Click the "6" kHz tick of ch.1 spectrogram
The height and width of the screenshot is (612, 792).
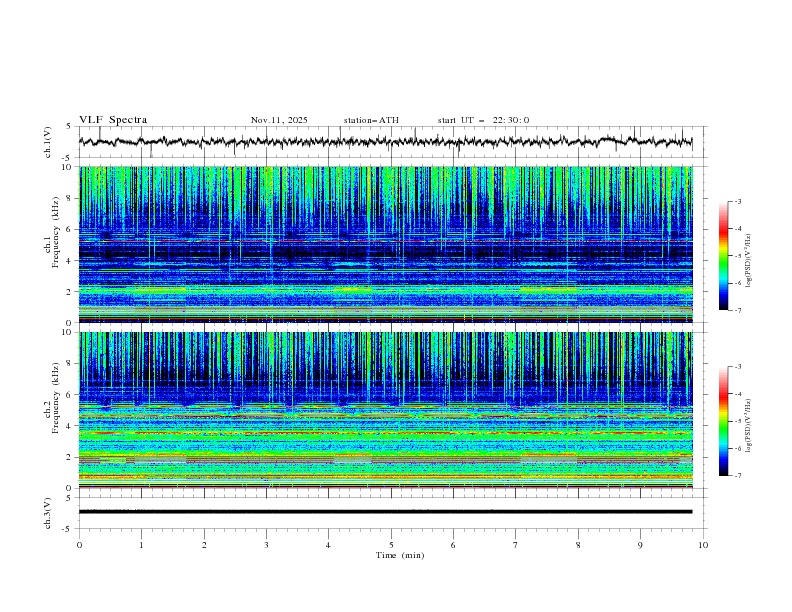(x=70, y=229)
